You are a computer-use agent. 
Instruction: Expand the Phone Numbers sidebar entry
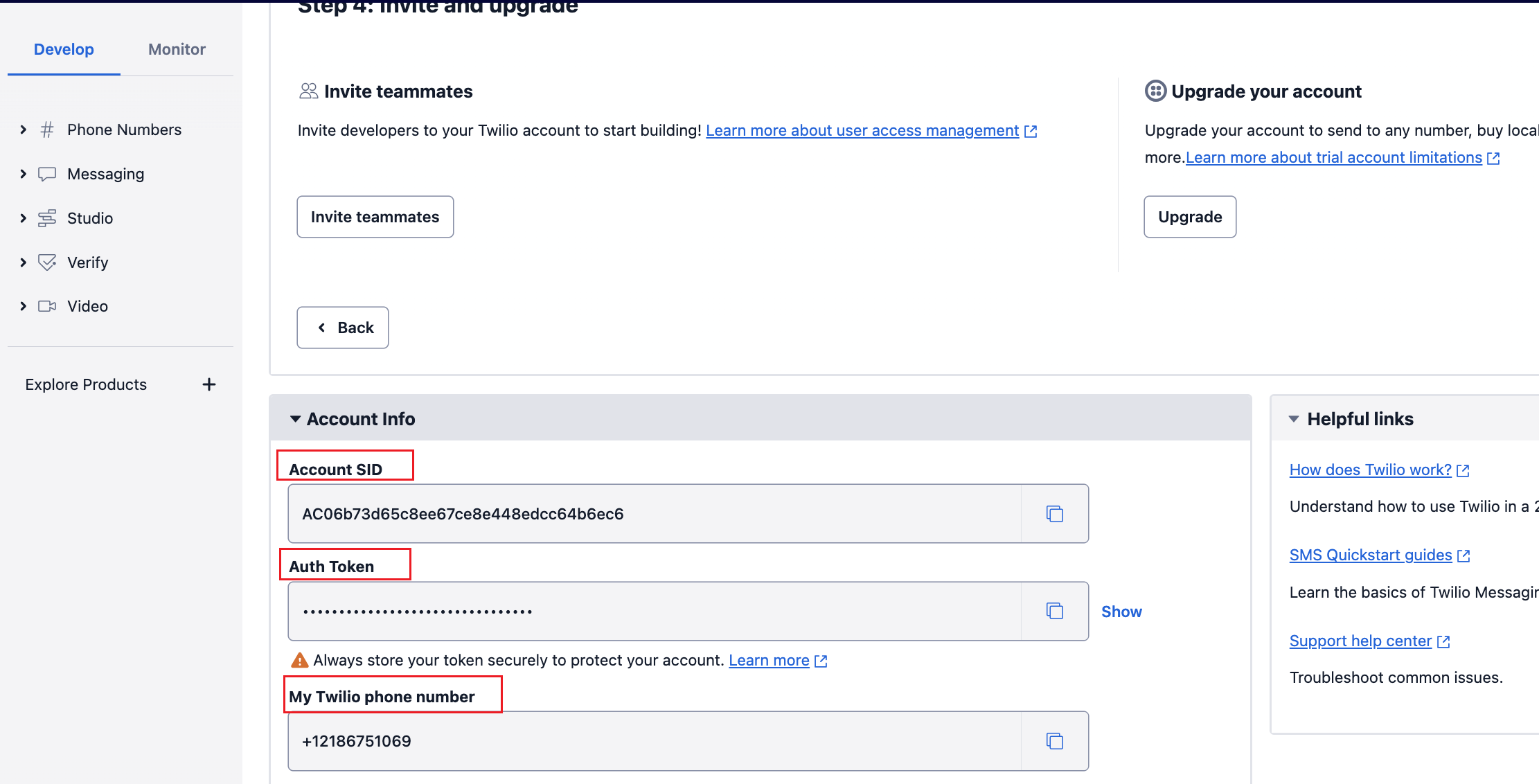pyautogui.click(x=23, y=130)
